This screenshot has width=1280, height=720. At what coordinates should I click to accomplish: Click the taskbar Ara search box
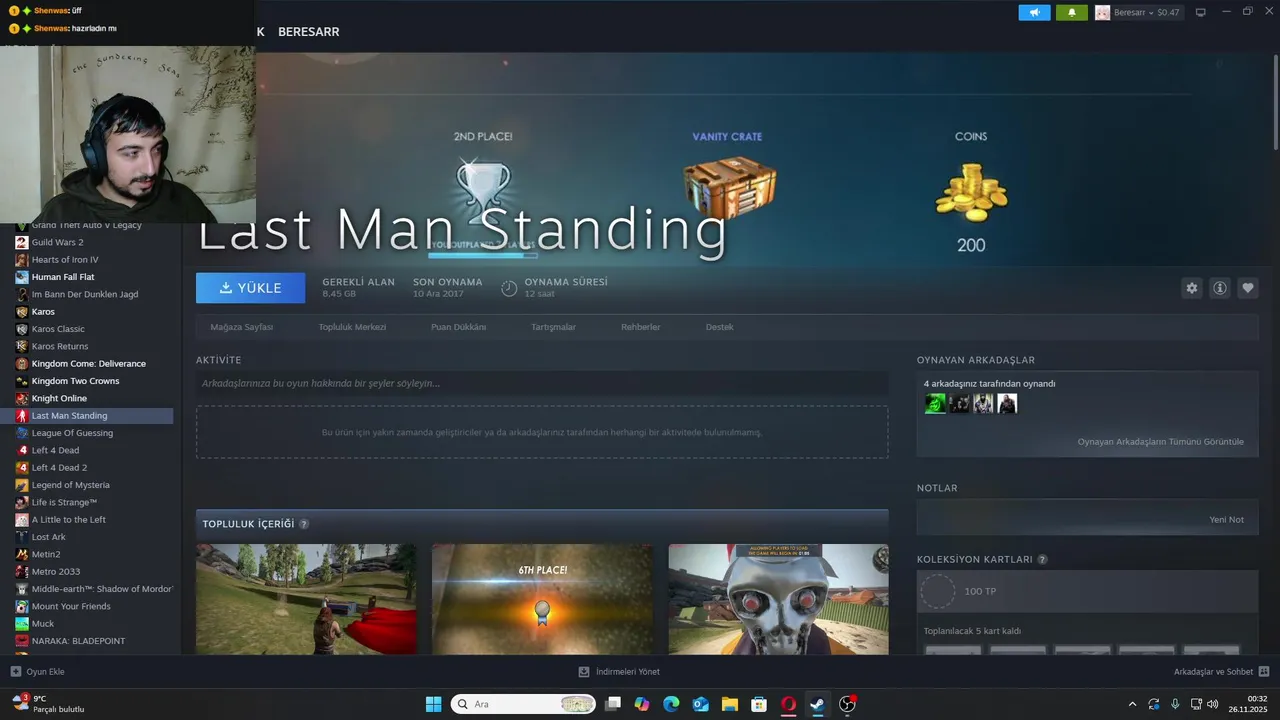pyautogui.click(x=523, y=704)
